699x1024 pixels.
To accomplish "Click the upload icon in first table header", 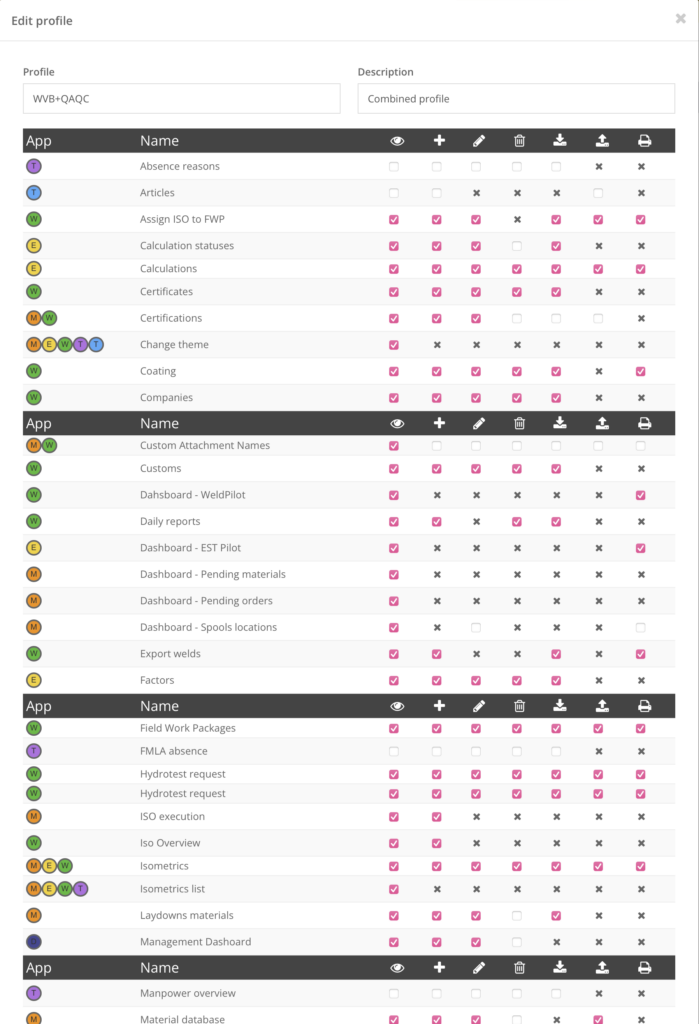I will 598,141.
